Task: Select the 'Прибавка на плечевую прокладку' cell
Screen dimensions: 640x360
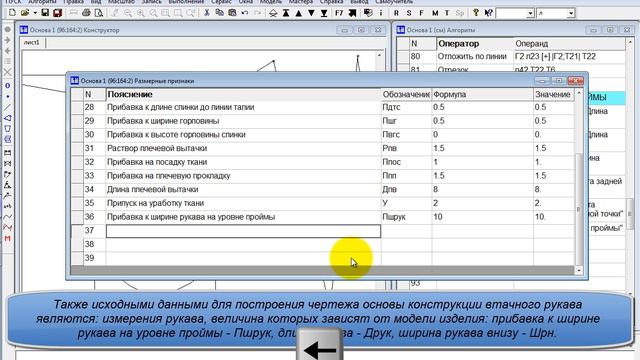Action: coord(243,176)
